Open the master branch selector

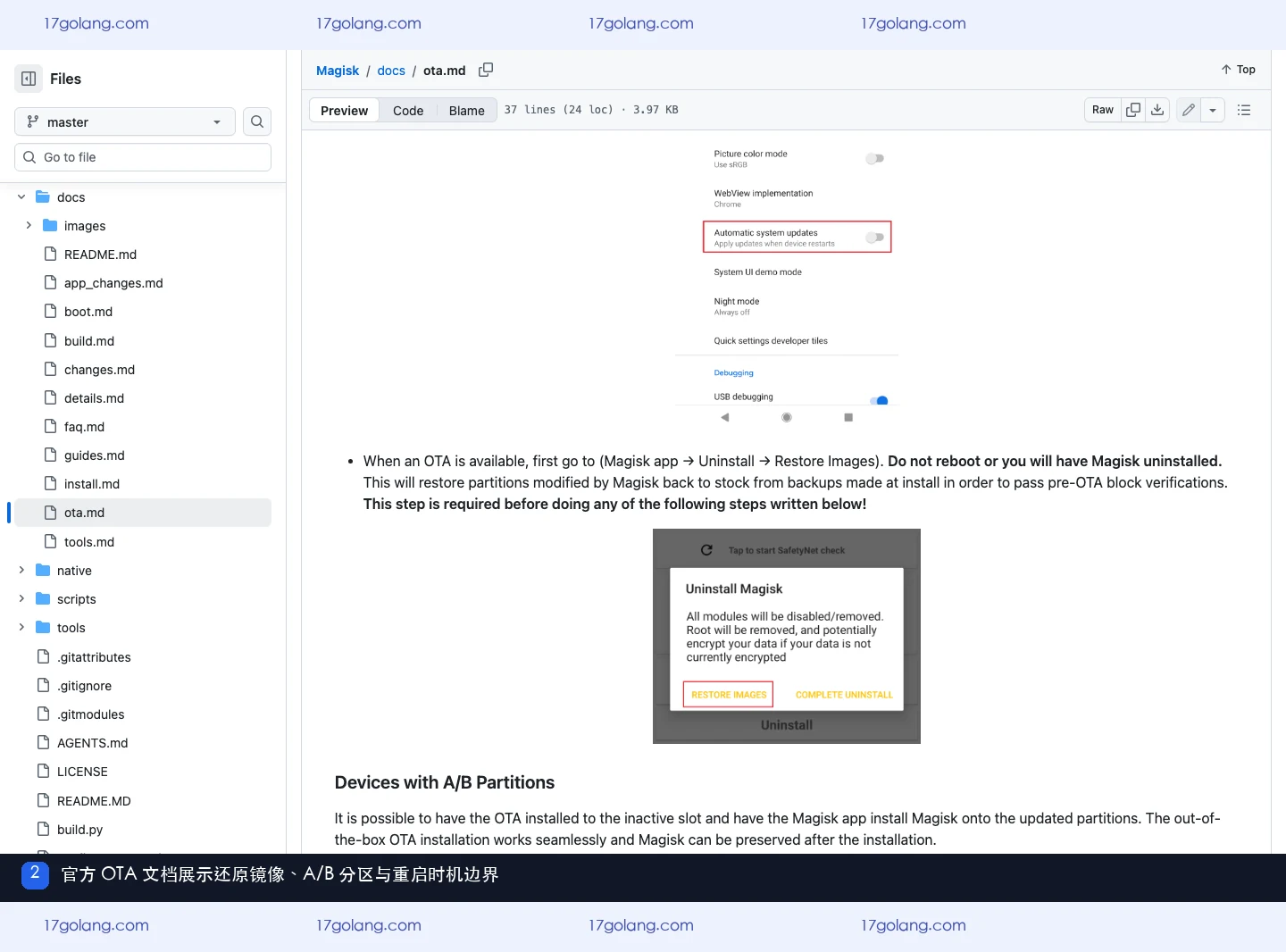[x=125, y=121]
